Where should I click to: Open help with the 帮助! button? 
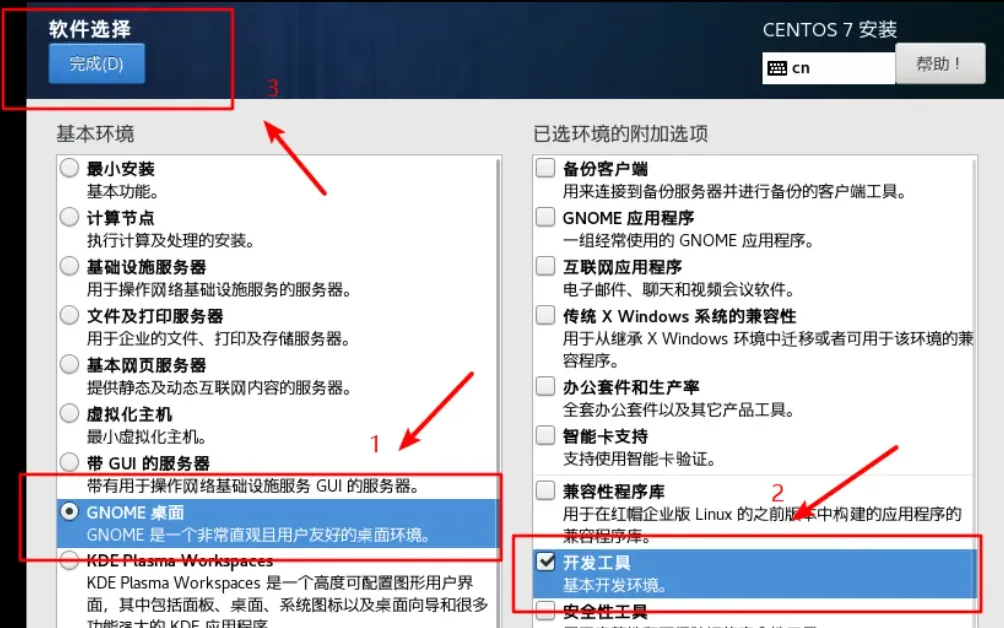pyautogui.click(x=939, y=63)
